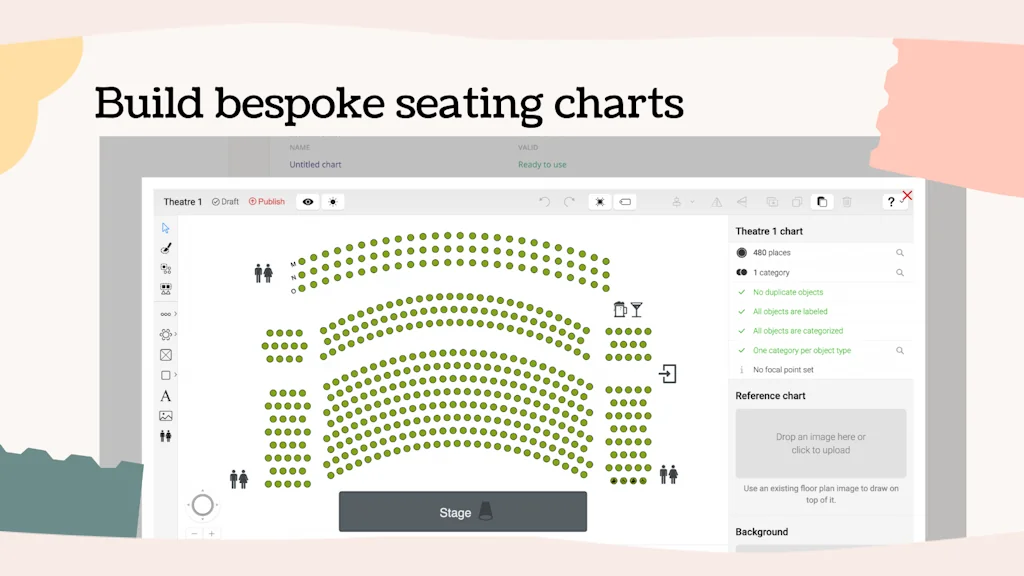The image size is (1024, 576).
Task: Click the trash delete icon
Action: pos(847,201)
